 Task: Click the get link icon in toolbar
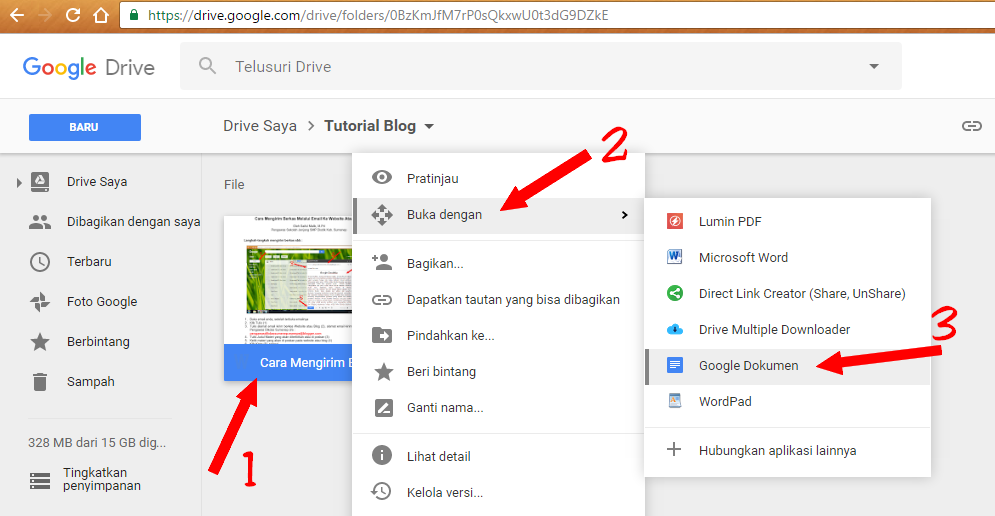click(972, 126)
